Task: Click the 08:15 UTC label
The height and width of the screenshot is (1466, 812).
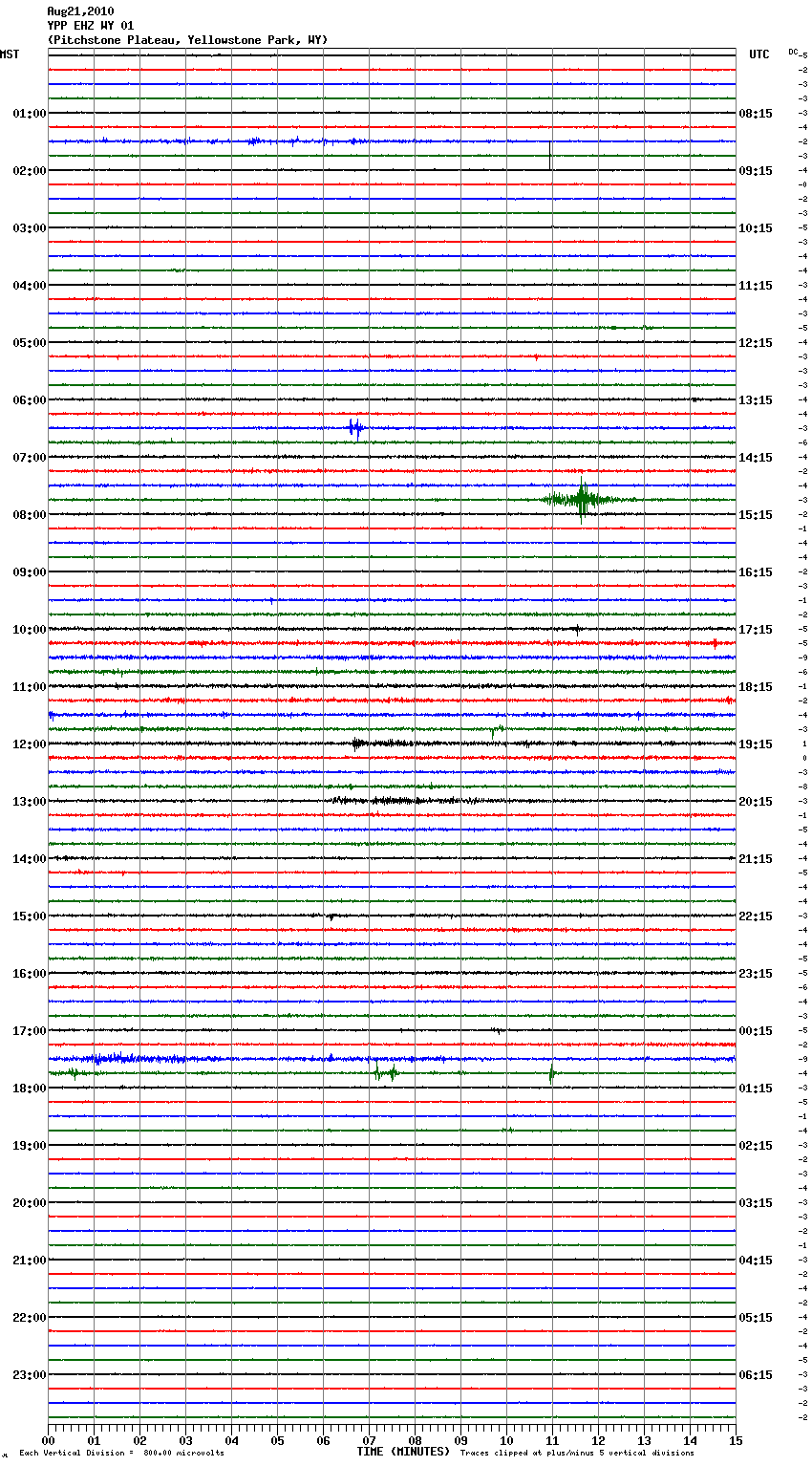Action: point(756,114)
